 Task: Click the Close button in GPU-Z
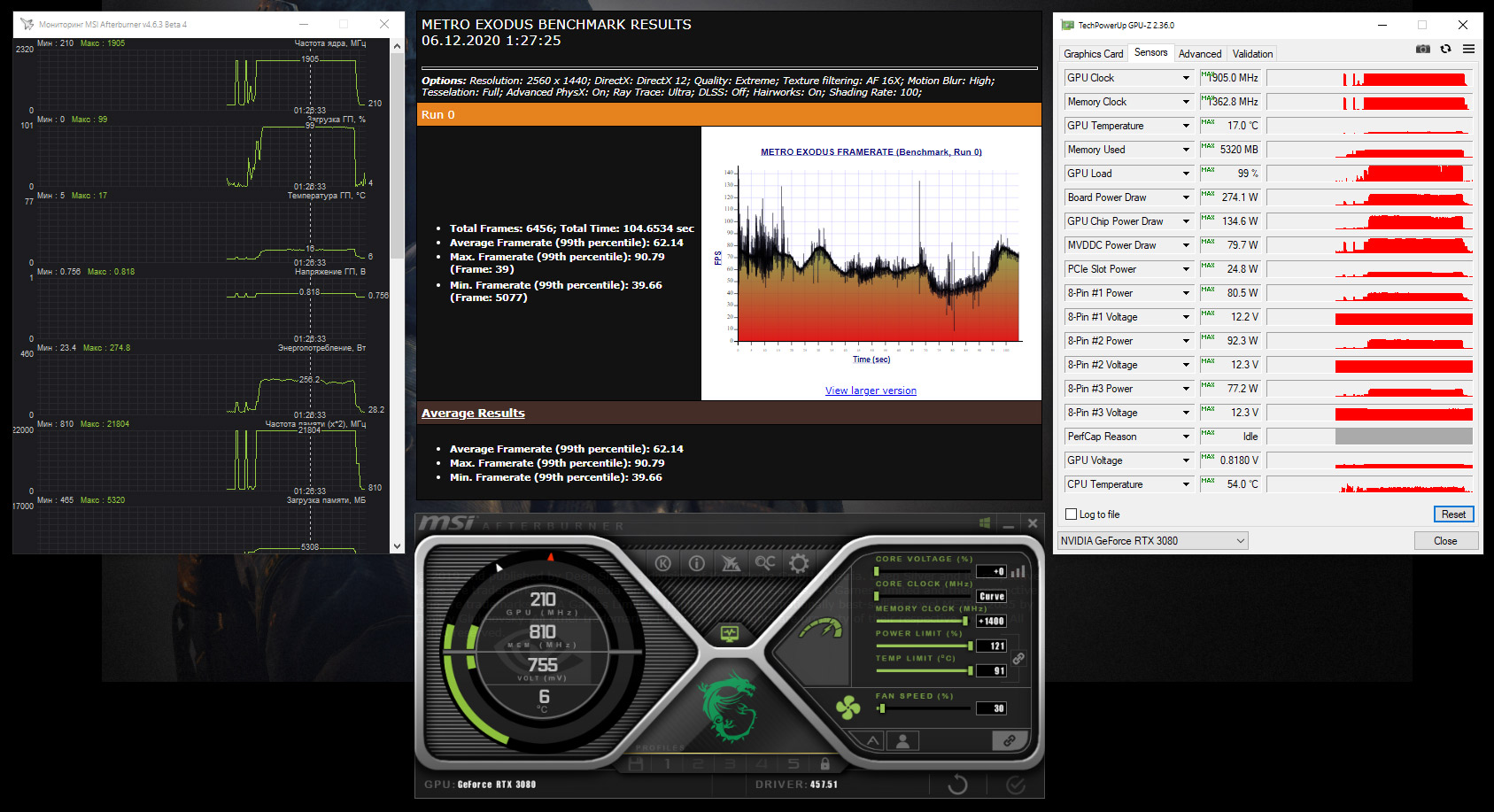tap(1445, 541)
